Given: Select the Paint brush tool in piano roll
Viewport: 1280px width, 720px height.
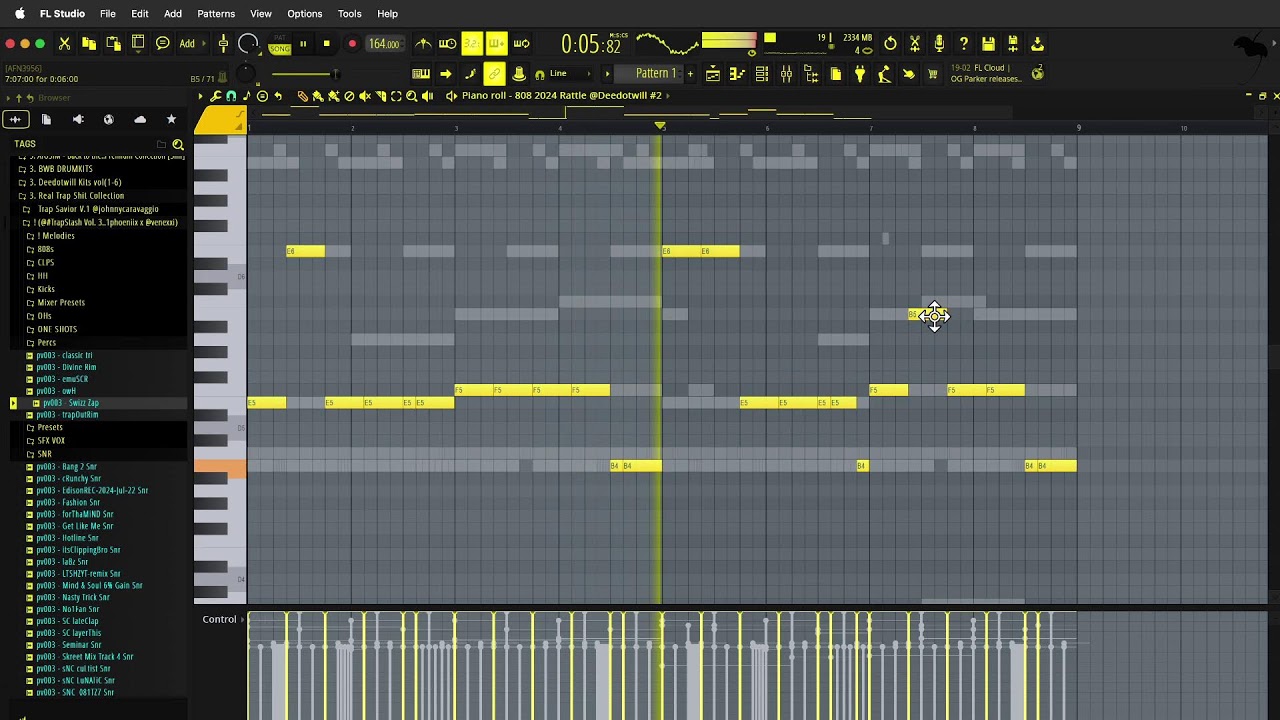Looking at the screenshot, I should coord(318,96).
